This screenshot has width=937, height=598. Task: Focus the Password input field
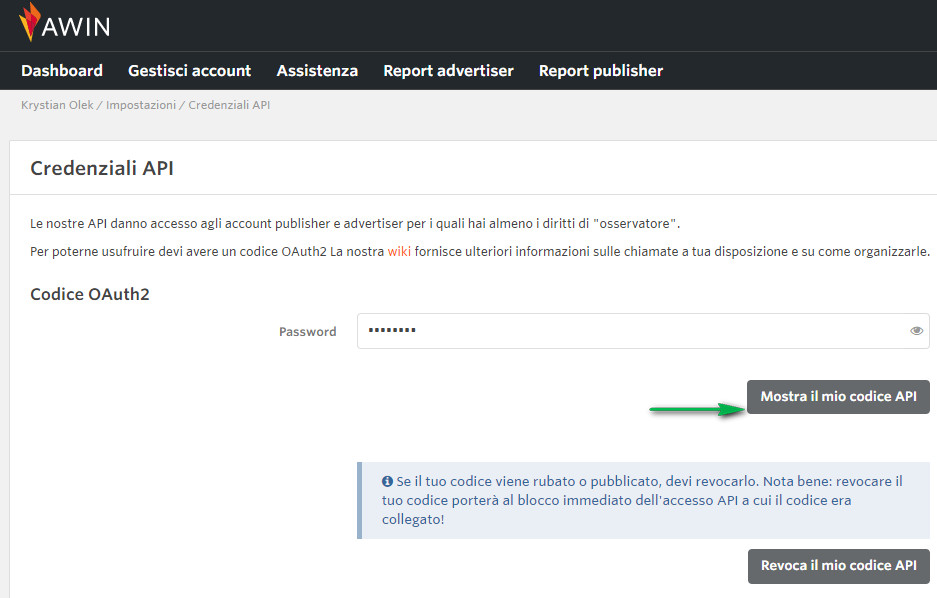coord(630,331)
